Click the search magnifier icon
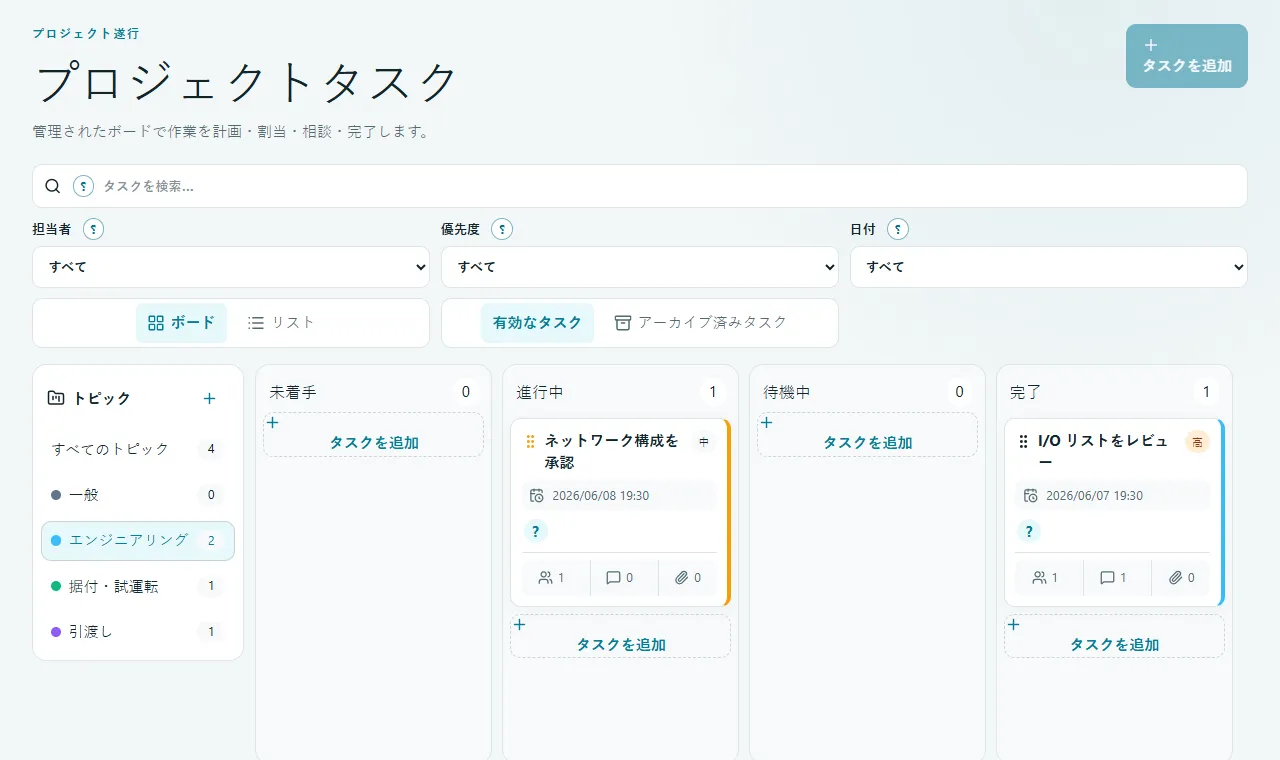 pos(54,186)
